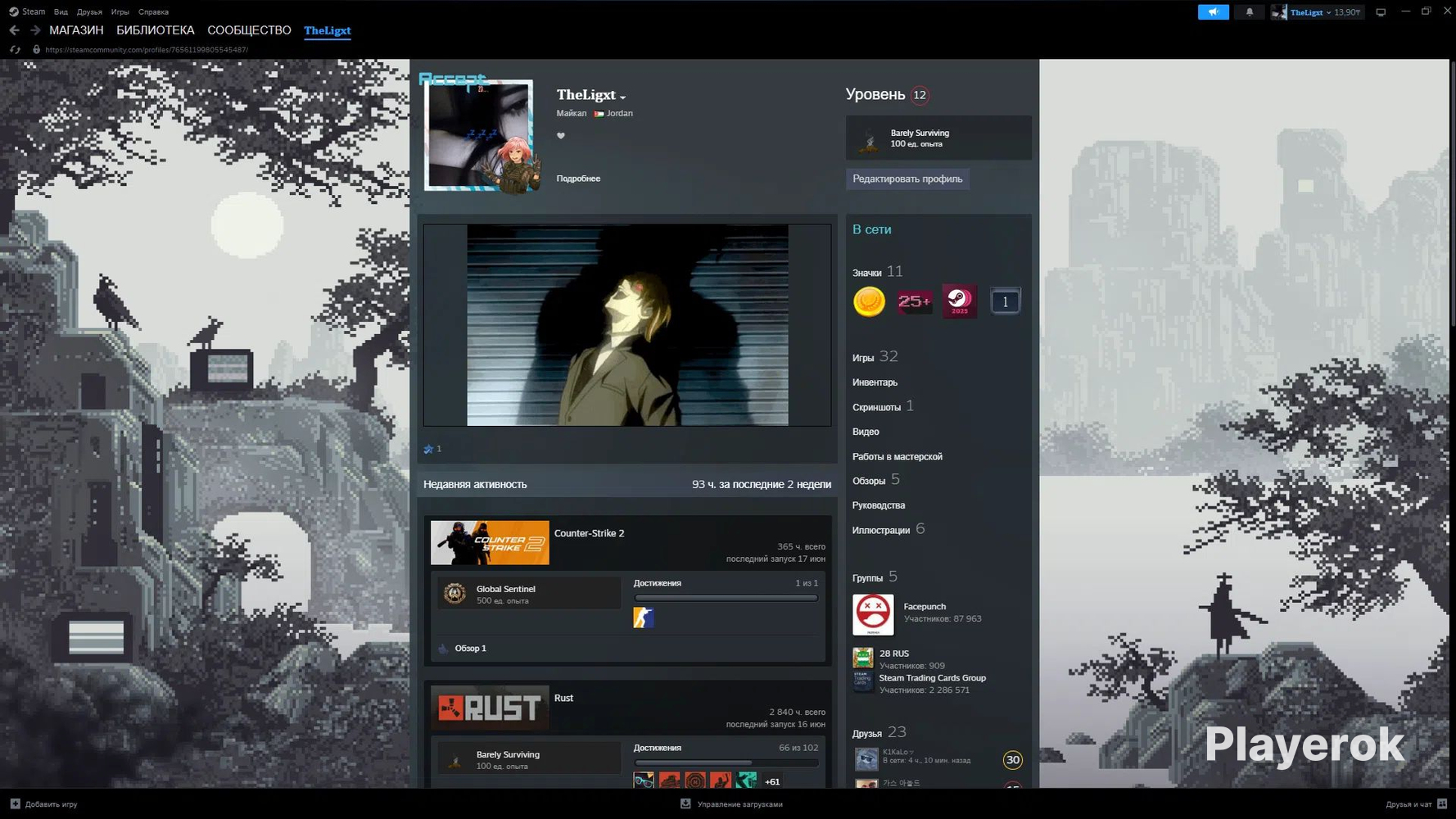Open the Игры count link

(x=875, y=356)
